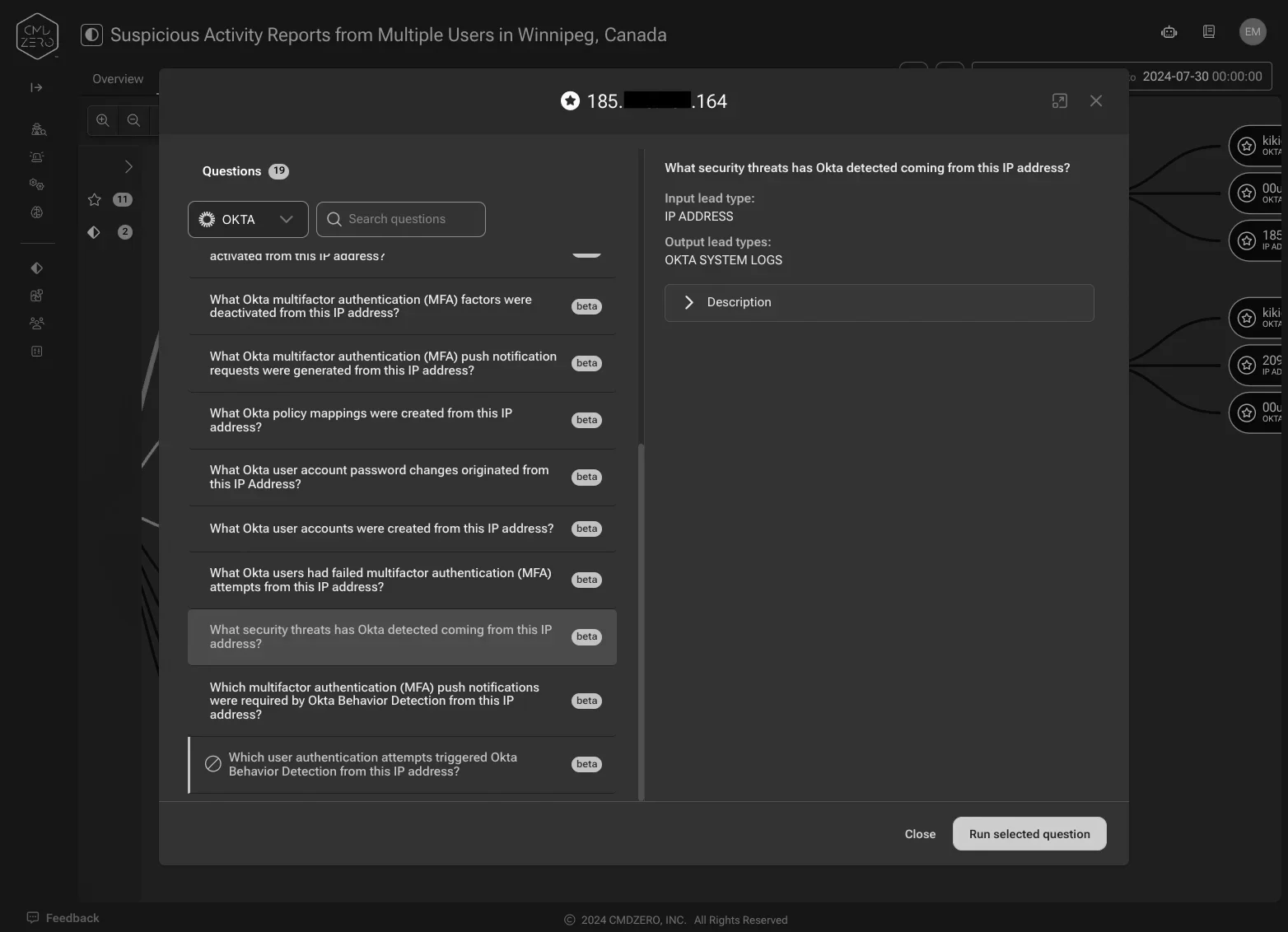Expand the side panel chevron arrow
Viewport: 1288px width, 932px height.
coord(128,166)
